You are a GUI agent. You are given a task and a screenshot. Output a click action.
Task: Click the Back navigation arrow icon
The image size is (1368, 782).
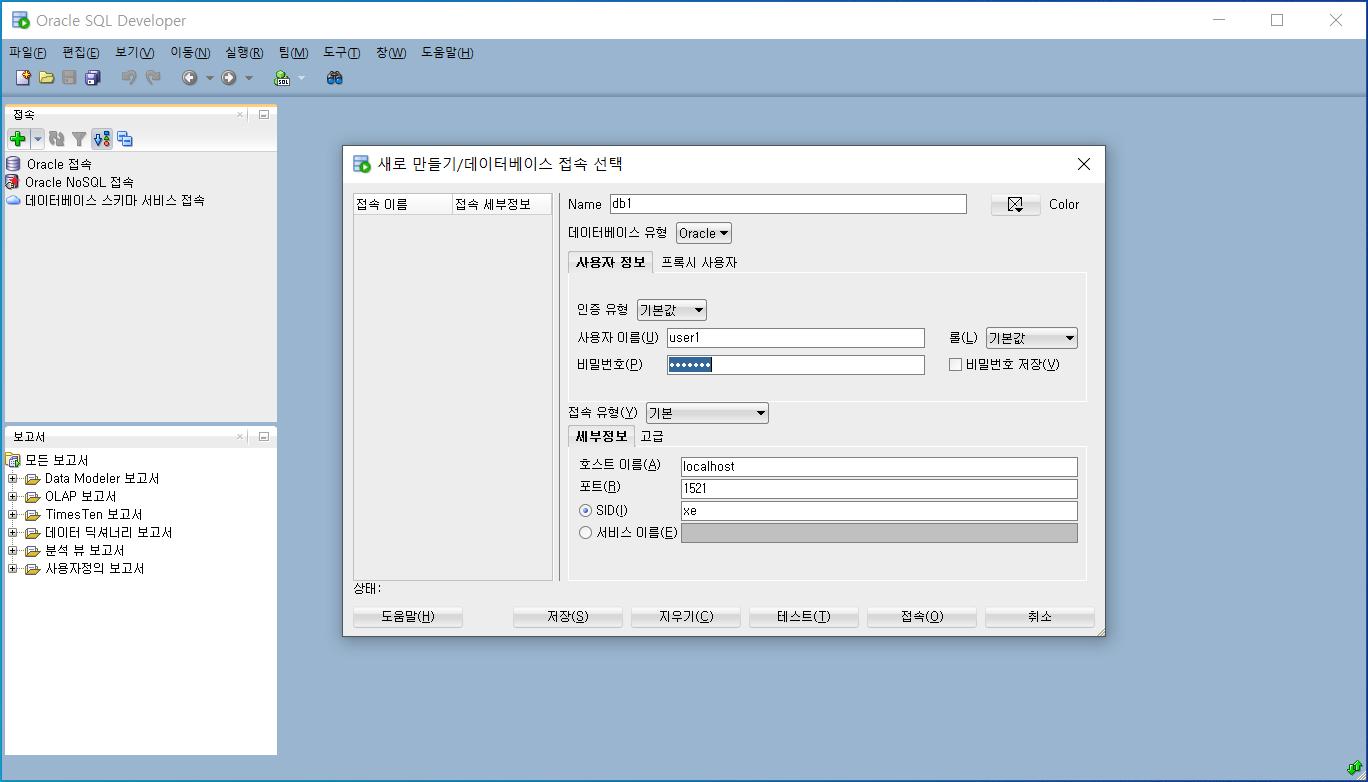[x=189, y=78]
